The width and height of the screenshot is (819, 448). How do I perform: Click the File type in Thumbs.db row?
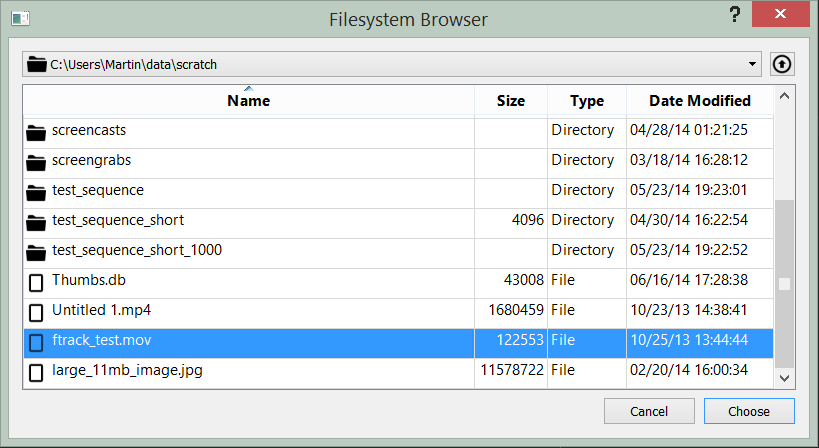coord(563,280)
